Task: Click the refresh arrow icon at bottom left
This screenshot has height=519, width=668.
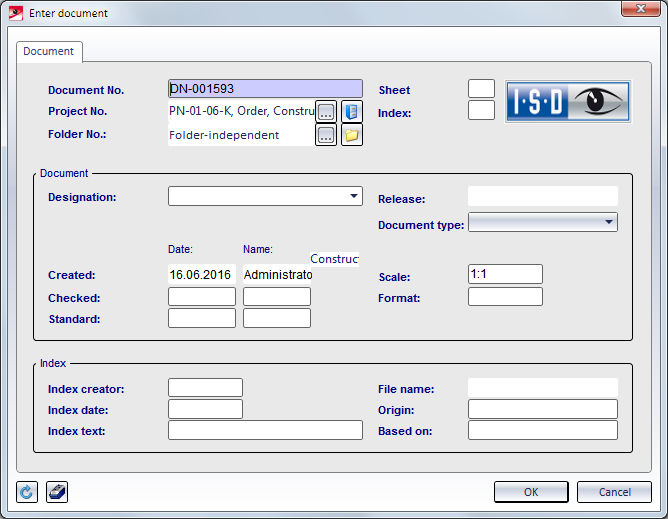Action: pyautogui.click(x=27, y=492)
